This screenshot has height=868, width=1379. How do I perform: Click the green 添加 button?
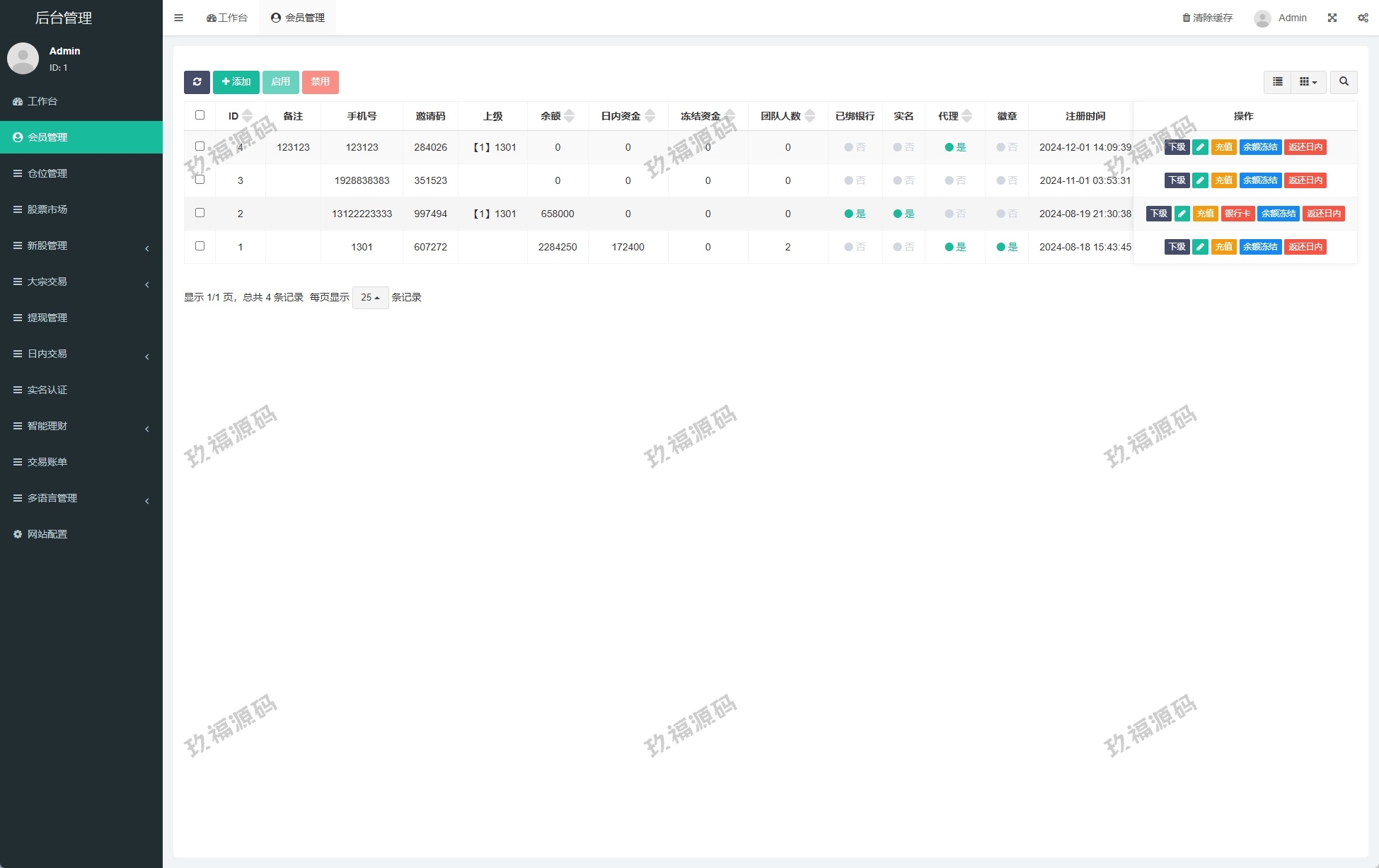tap(236, 82)
